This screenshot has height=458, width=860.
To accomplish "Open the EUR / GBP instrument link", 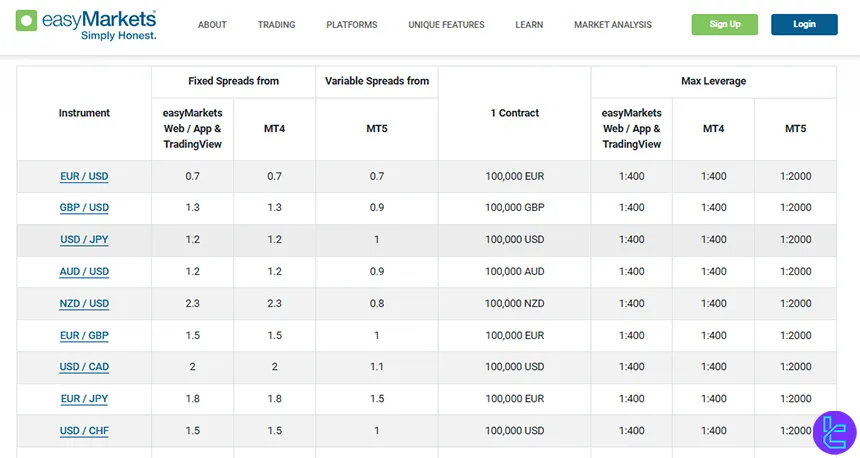I will [84, 335].
